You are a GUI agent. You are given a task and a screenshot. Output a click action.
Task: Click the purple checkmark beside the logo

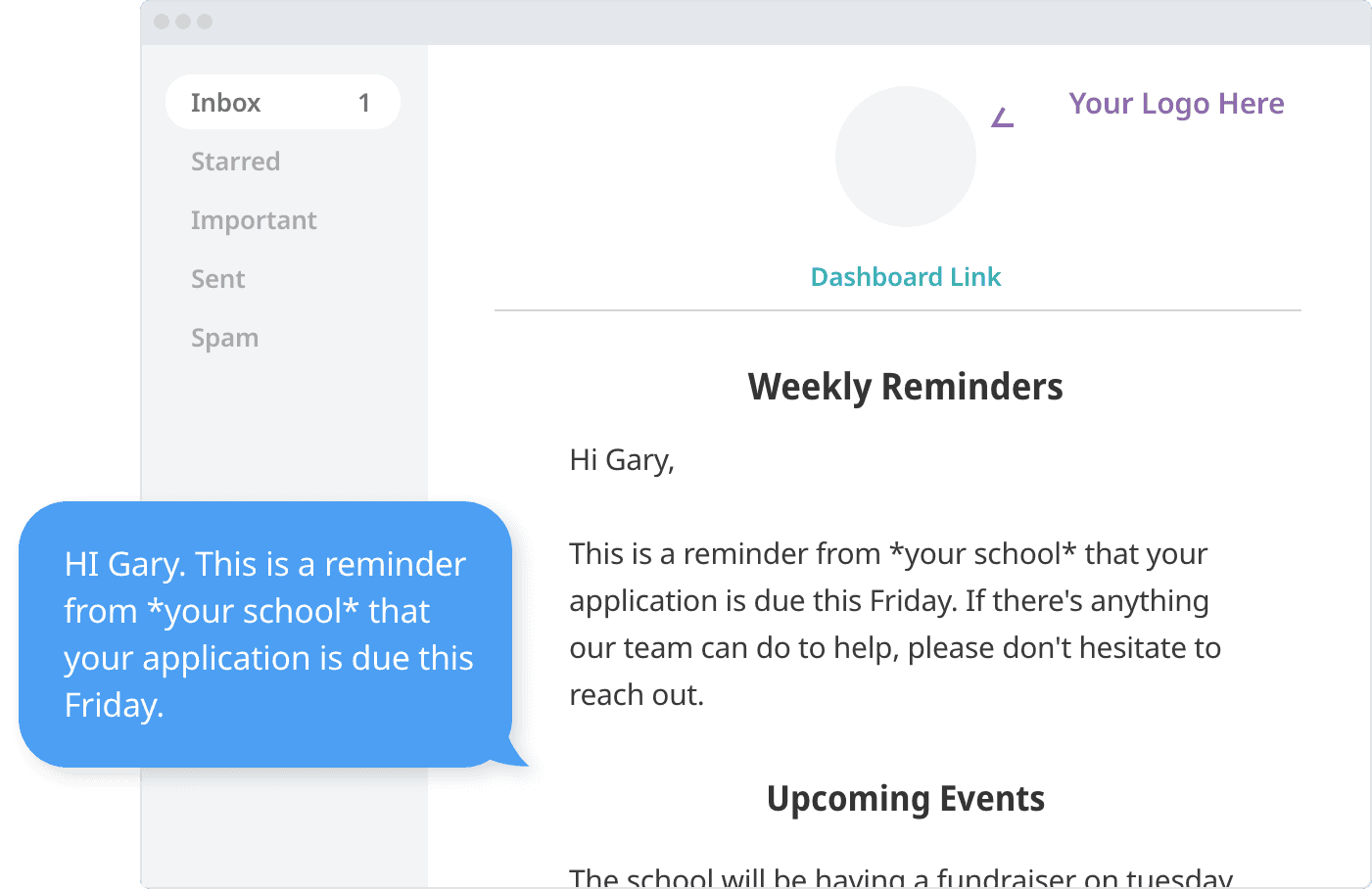point(1001,117)
